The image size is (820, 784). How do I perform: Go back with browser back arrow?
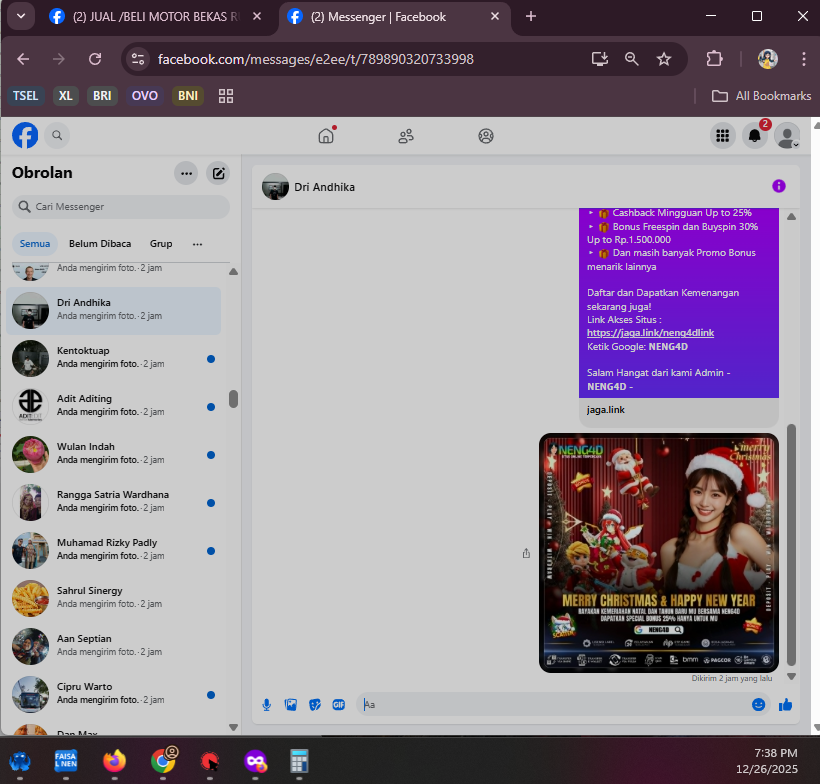[x=23, y=59]
